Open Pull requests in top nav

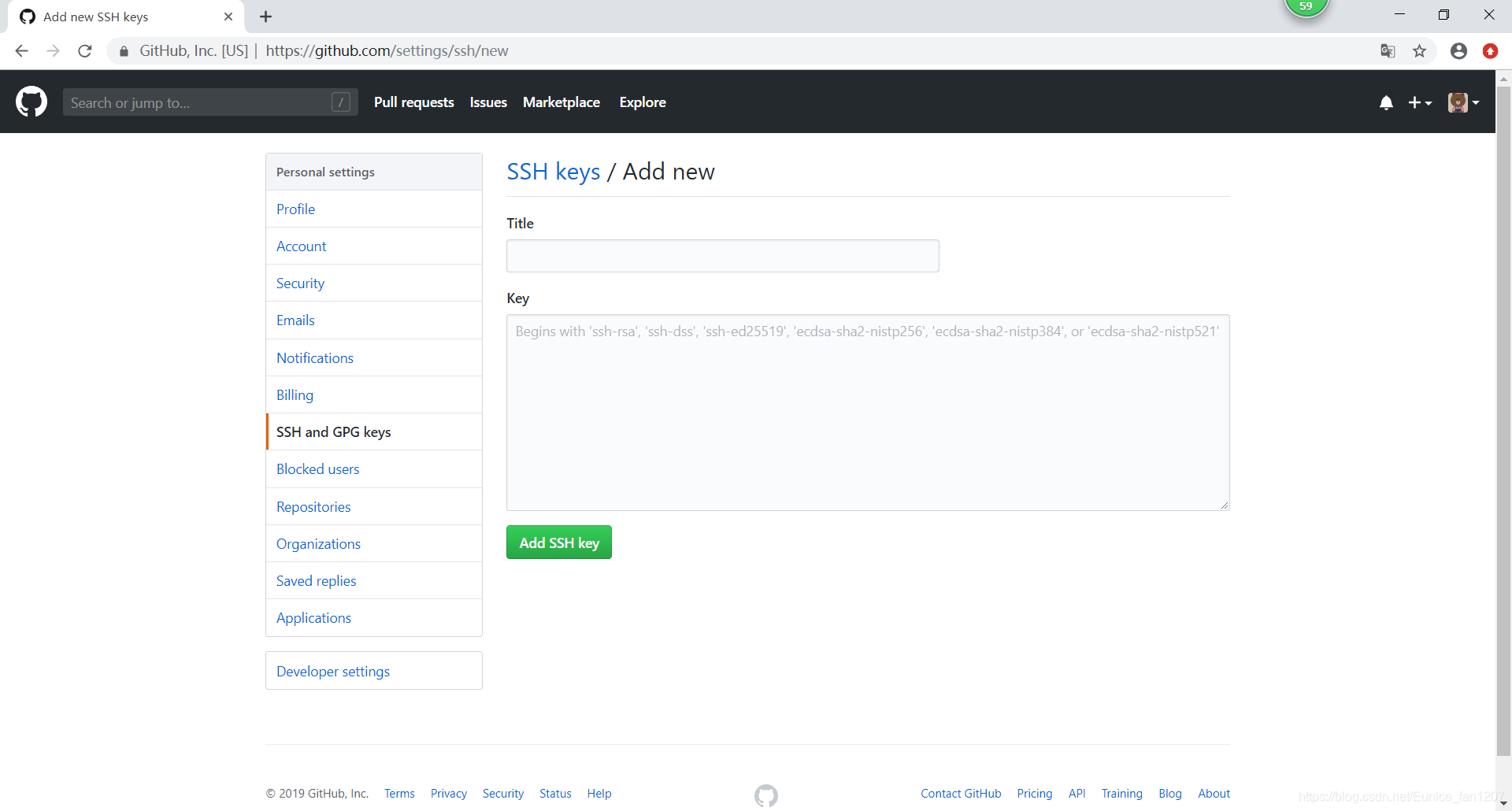pyautogui.click(x=413, y=102)
